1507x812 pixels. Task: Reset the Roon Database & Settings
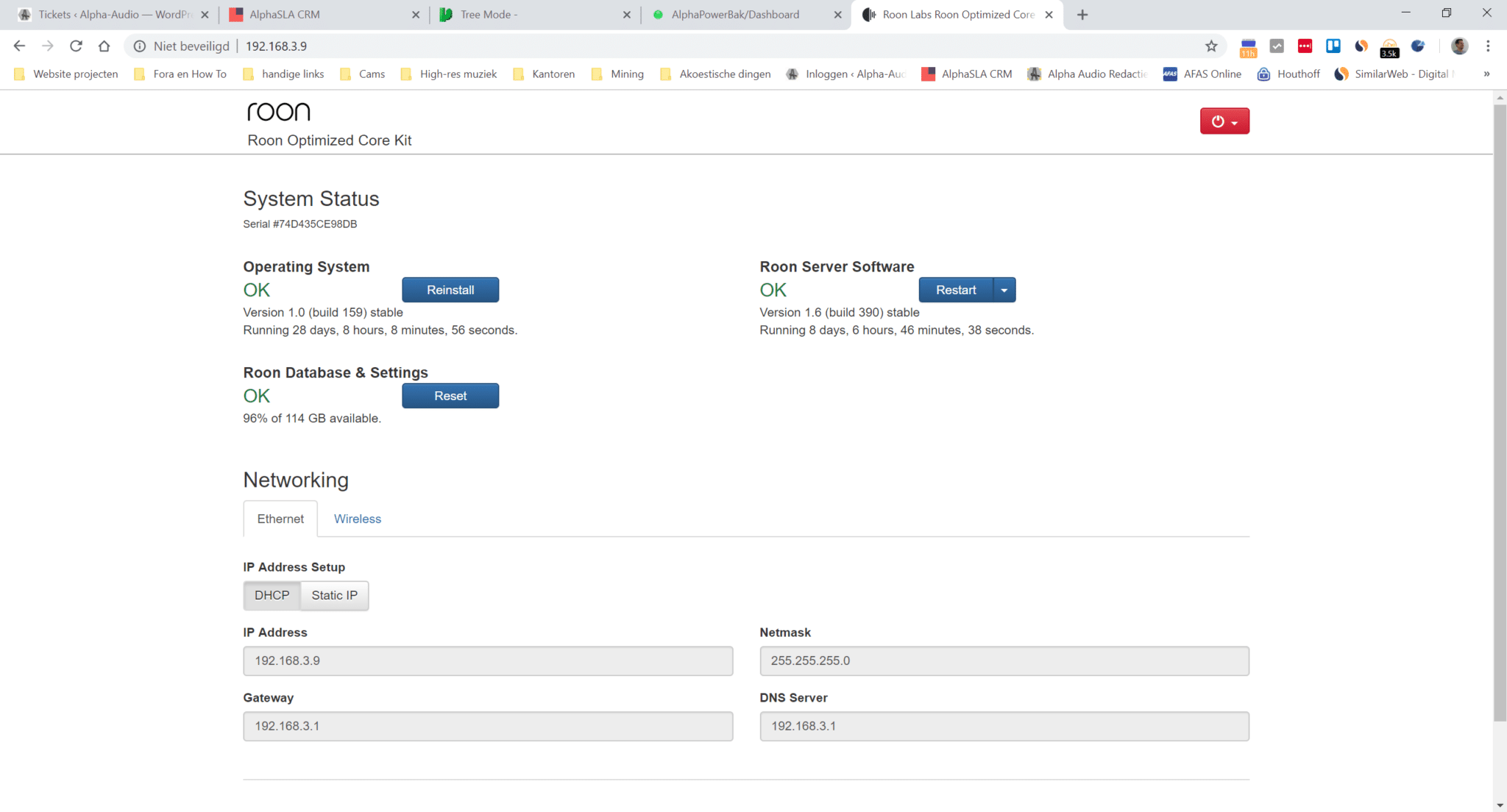pos(450,396)
